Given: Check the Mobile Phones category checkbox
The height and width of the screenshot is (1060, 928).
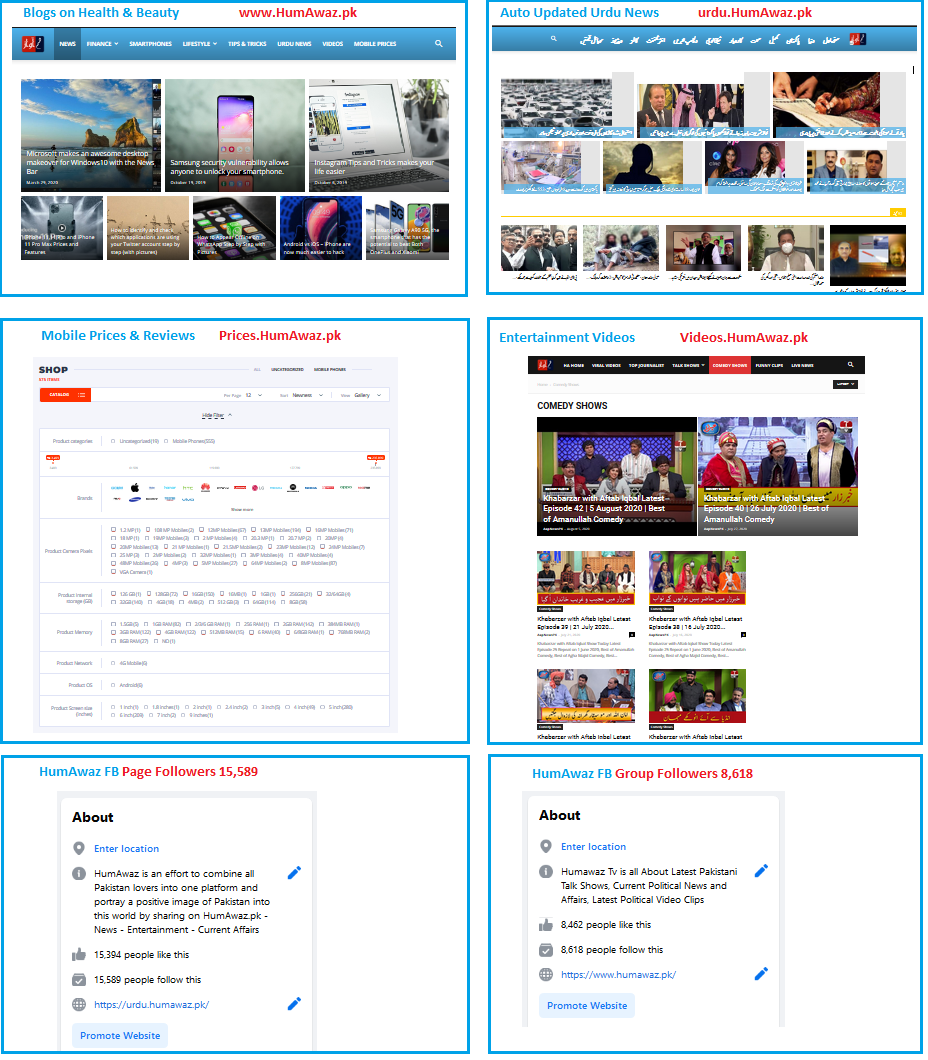Looking at the screenshot, I should click(x=166, y=441).
